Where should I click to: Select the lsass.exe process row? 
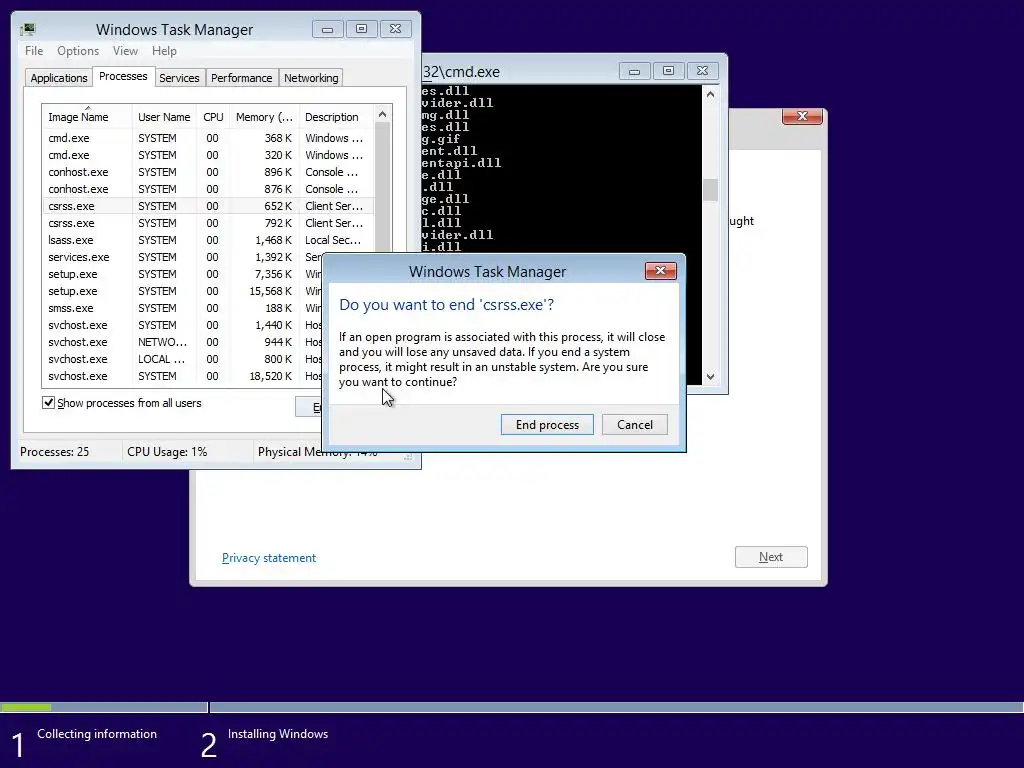(x=208, y=240)
